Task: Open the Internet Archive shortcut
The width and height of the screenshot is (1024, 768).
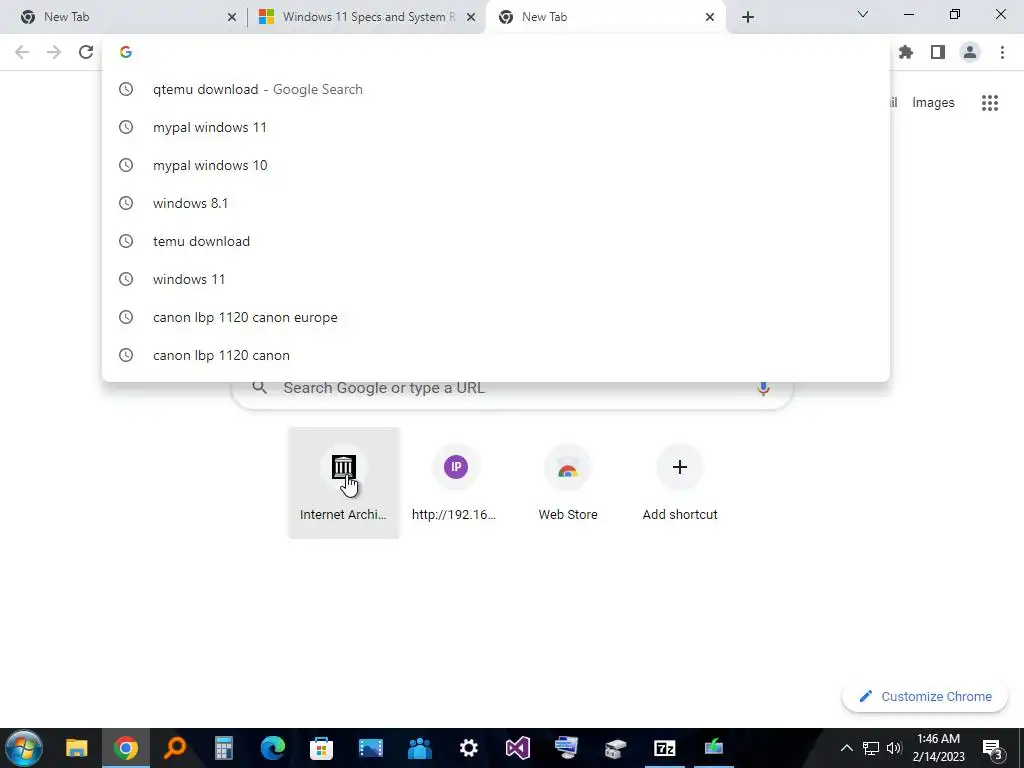Action: point(344,483)
